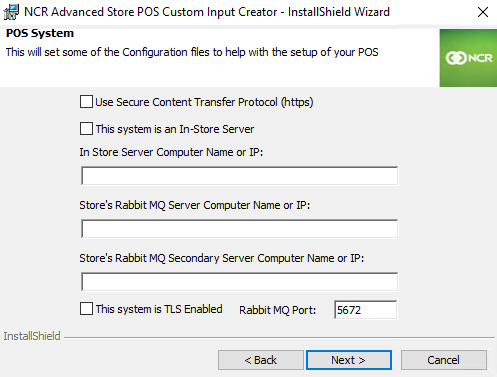Click the POS System heading

40,33
